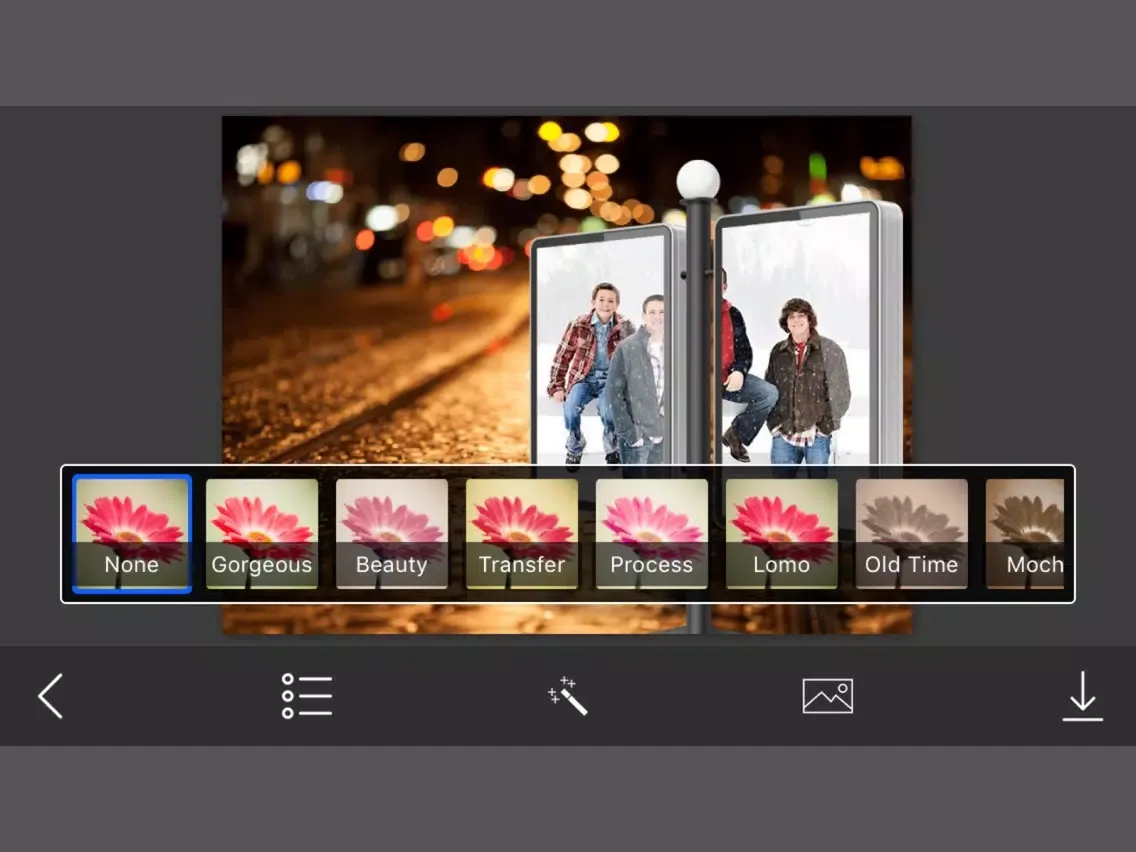This screenshot has width=1136, height=852.
Task: Select the Lomo filter
Action: coord(782,534)
